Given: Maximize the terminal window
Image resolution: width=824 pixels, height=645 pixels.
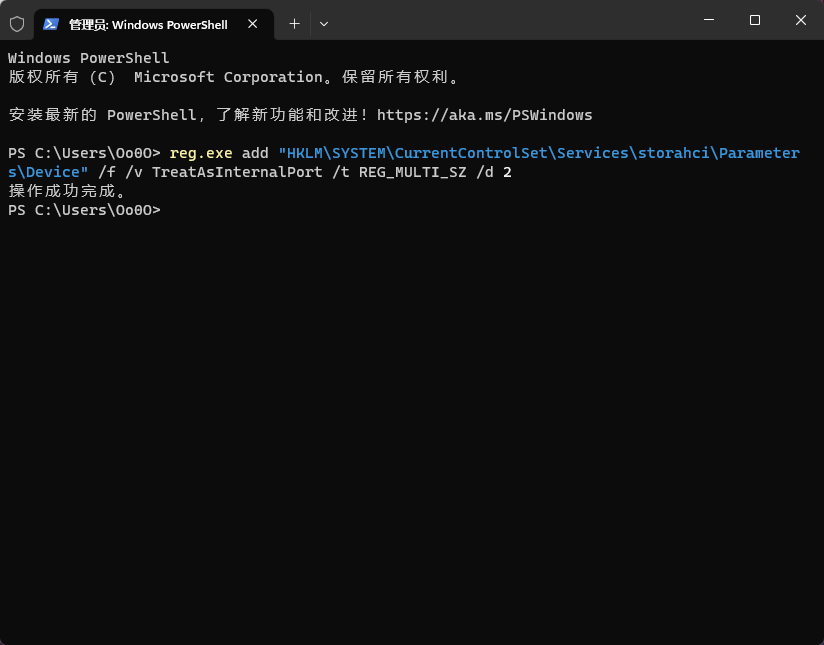Looking at the screenshot, I should tap(755, 20).
